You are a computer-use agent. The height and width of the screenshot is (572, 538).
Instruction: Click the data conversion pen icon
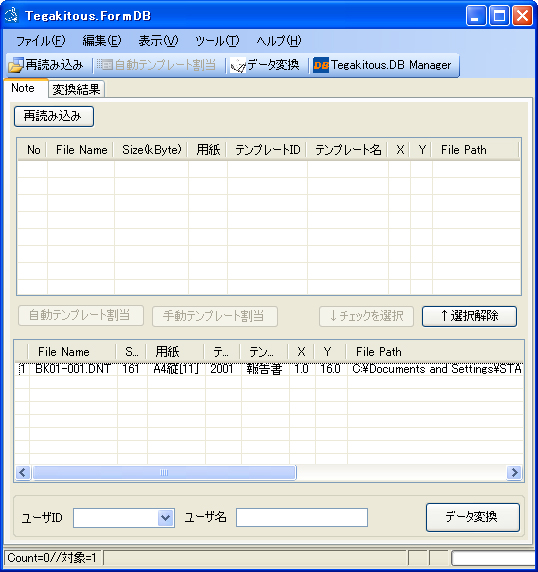pyautogui.click(x=238, y=65)
